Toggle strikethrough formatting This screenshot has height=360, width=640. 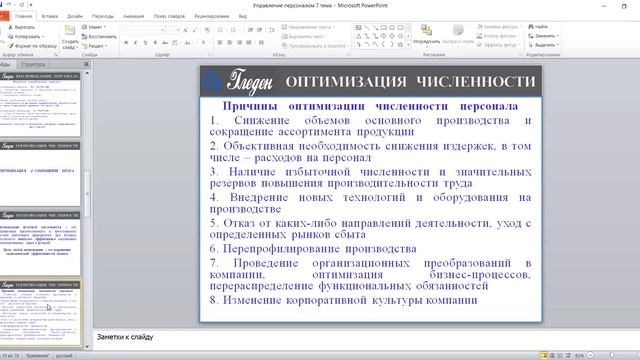165,42
